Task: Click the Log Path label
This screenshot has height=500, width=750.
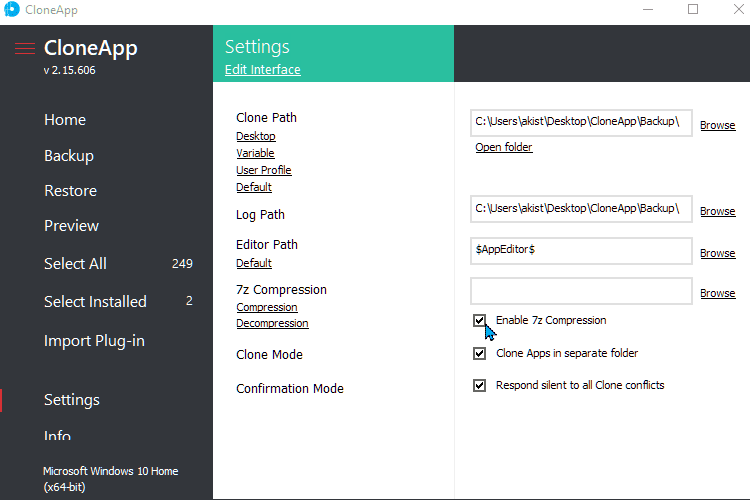Action: coord(260,215)
